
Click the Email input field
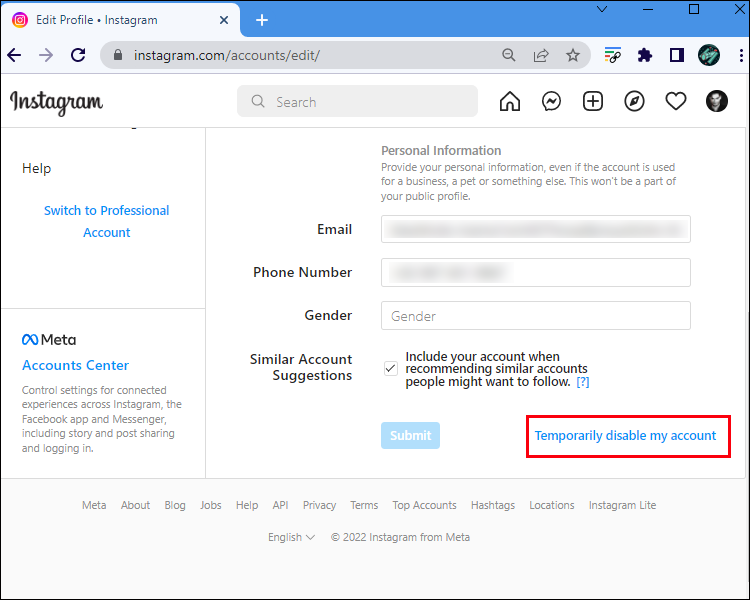(536, 229)
